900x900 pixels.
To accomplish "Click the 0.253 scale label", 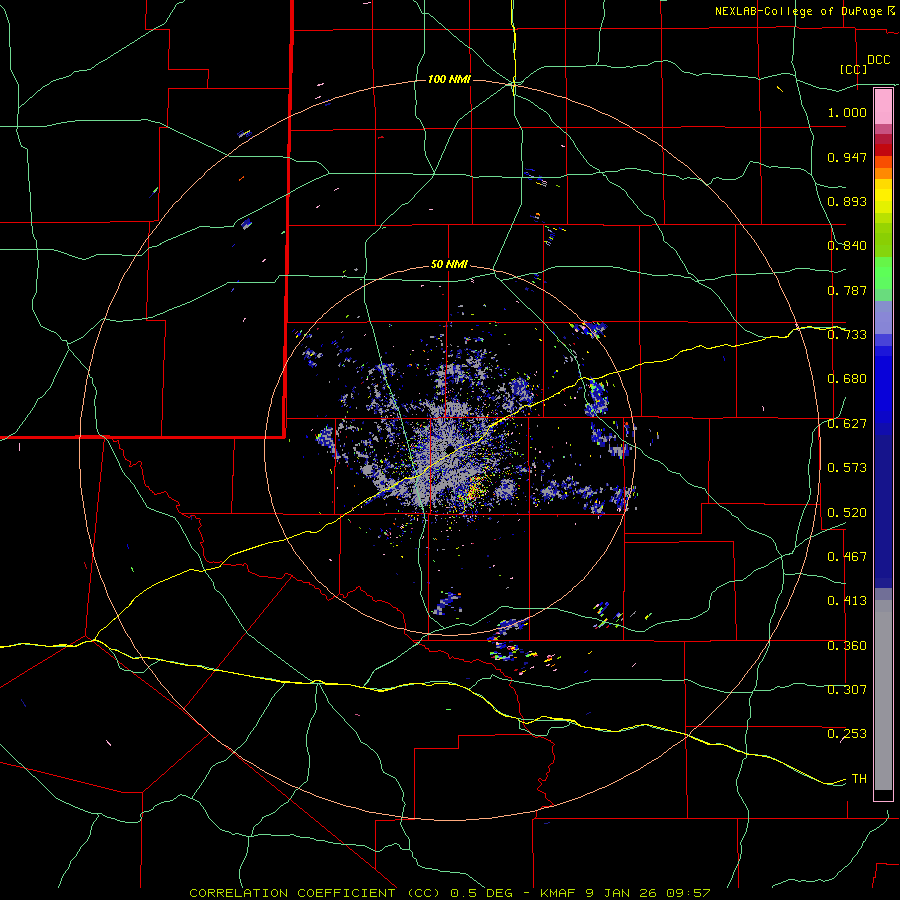I will point(847,734).
